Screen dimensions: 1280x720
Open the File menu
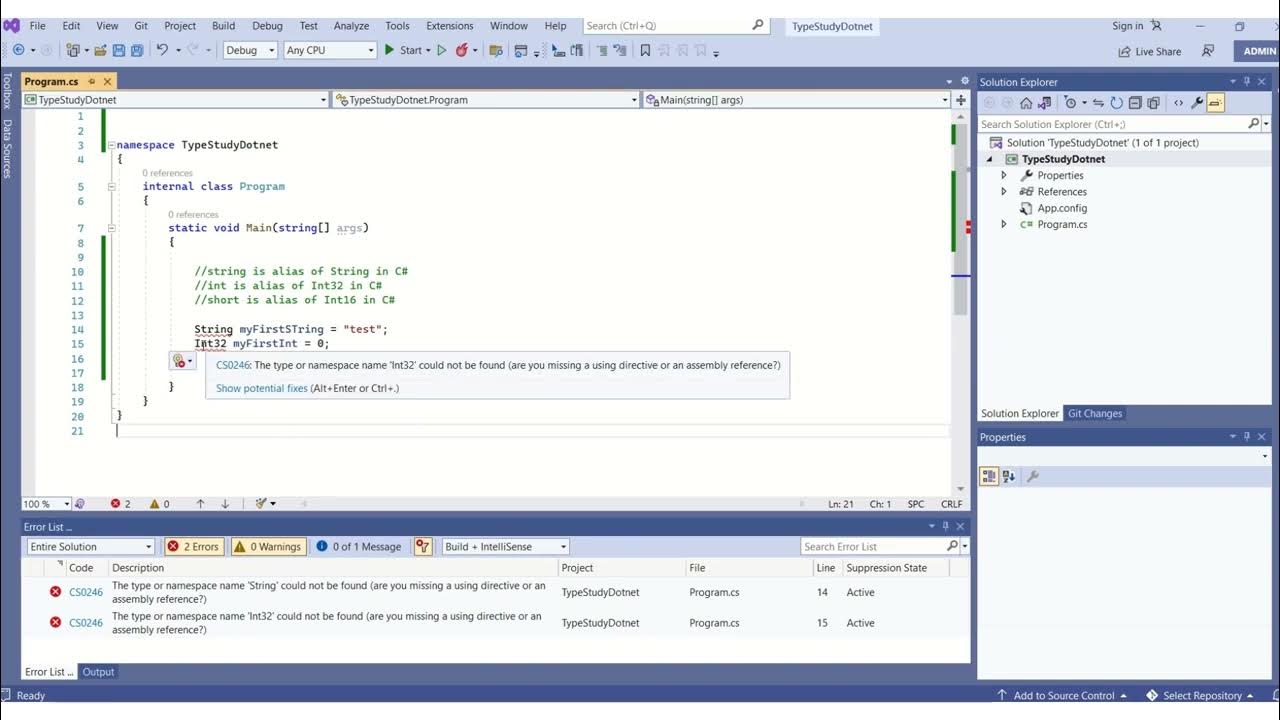37,26
